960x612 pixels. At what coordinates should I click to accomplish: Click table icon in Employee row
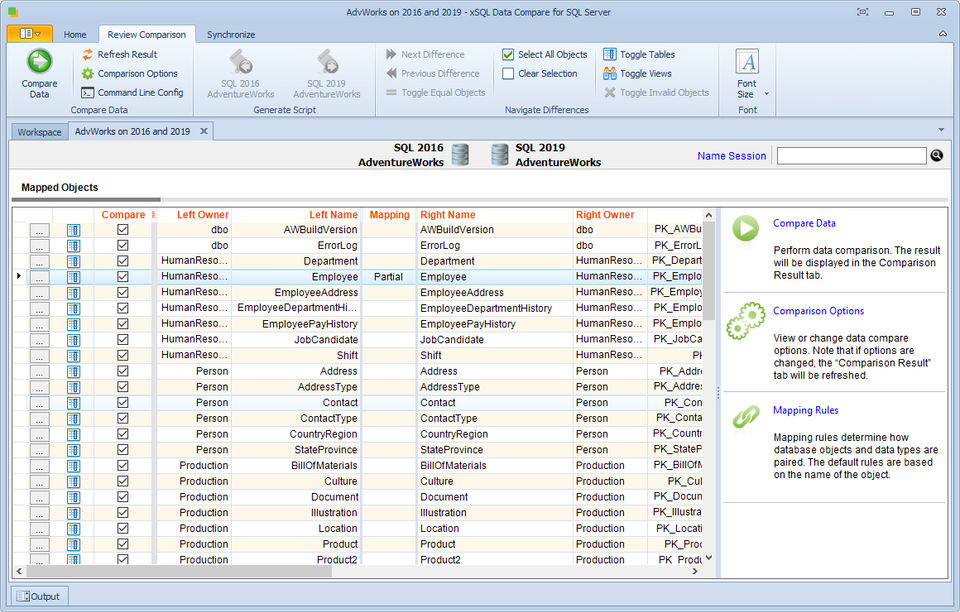[73, 277]
